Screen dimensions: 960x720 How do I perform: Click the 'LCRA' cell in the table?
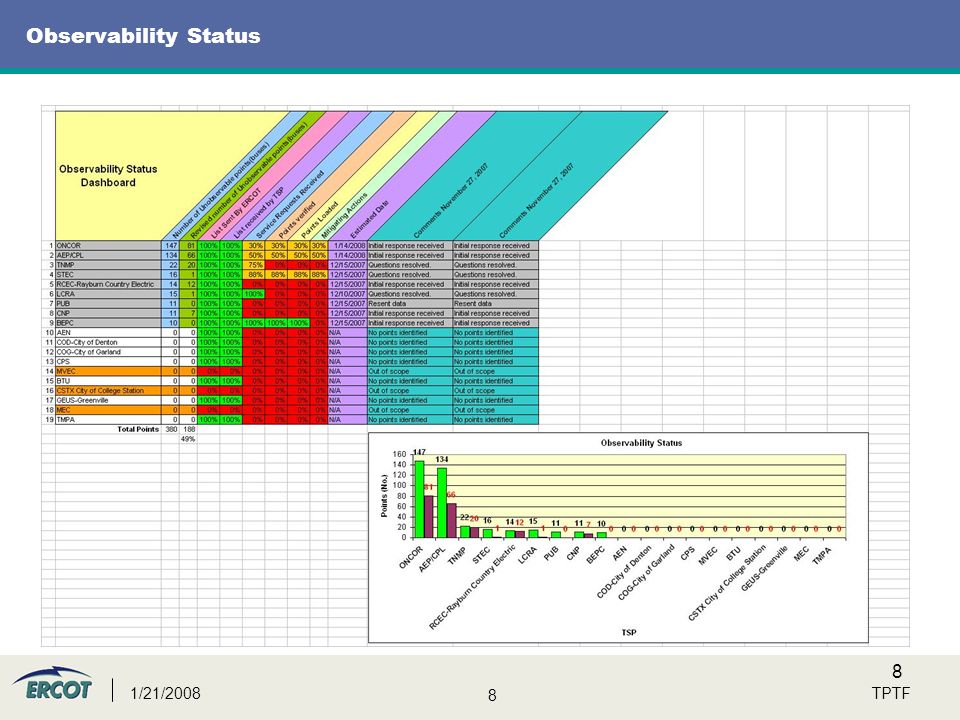(108, 294)
